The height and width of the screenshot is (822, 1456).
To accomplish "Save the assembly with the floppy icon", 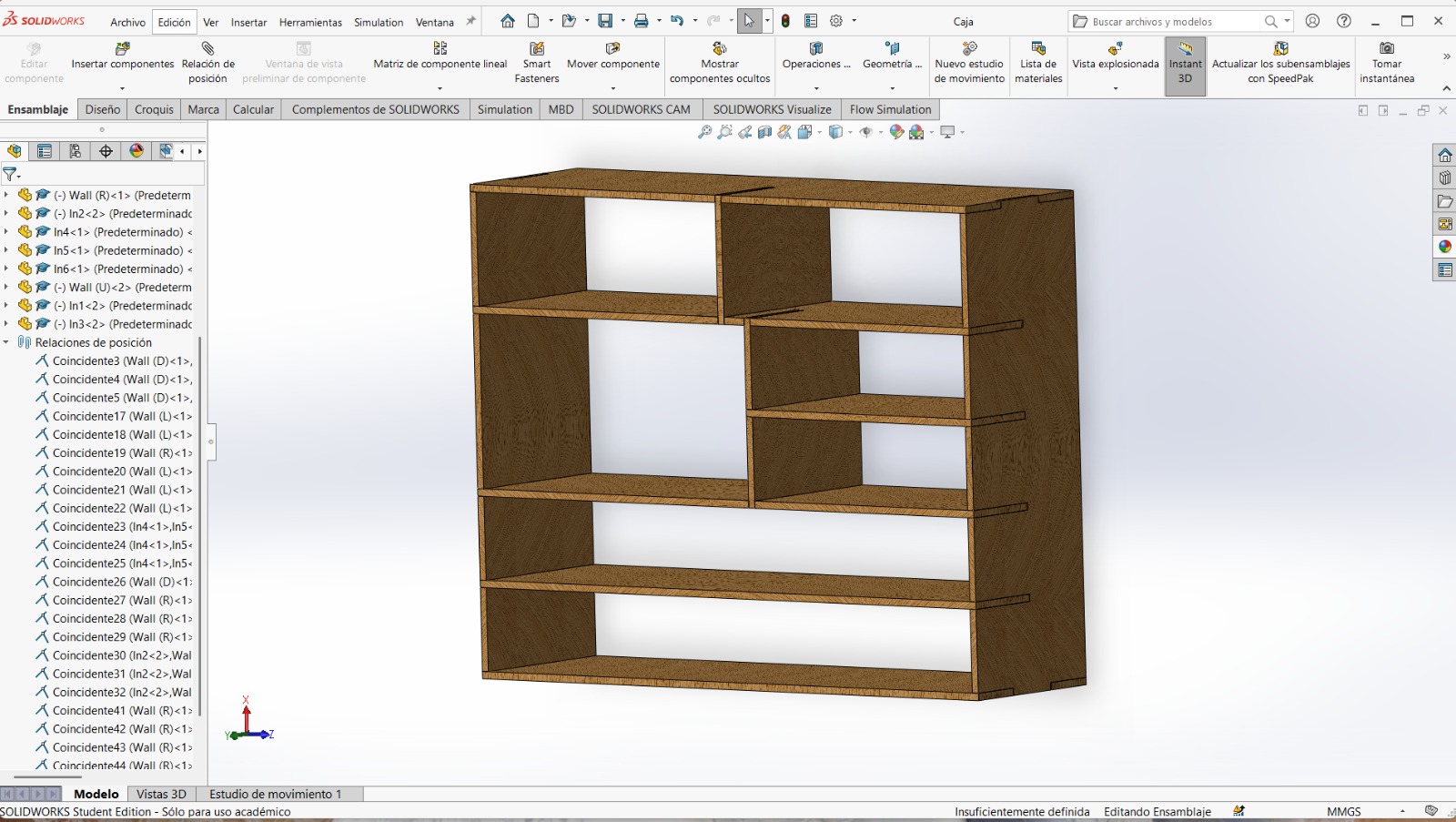I will point(605,21).
